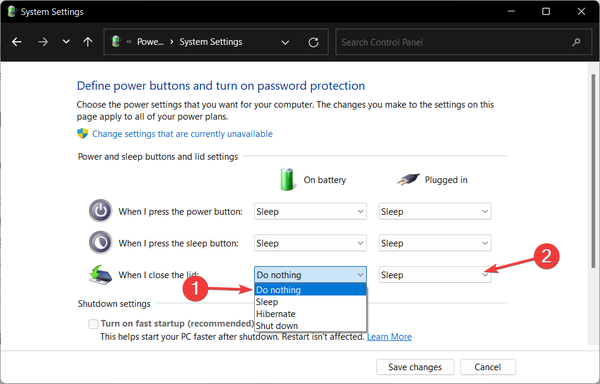Click the vertical scrollbar thumb
The image size is (600, 384).
click(x=593, y=170)
